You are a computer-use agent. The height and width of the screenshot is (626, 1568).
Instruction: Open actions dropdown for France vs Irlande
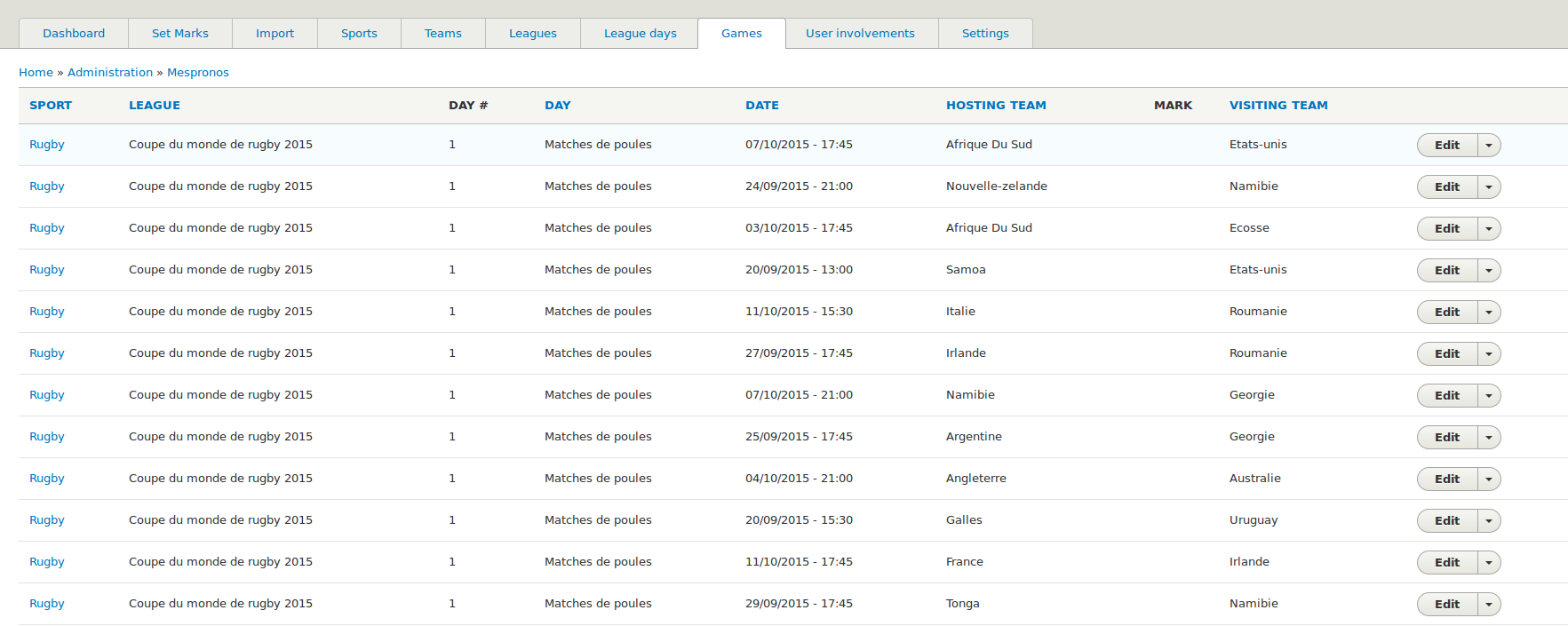tap(1489, 563)
